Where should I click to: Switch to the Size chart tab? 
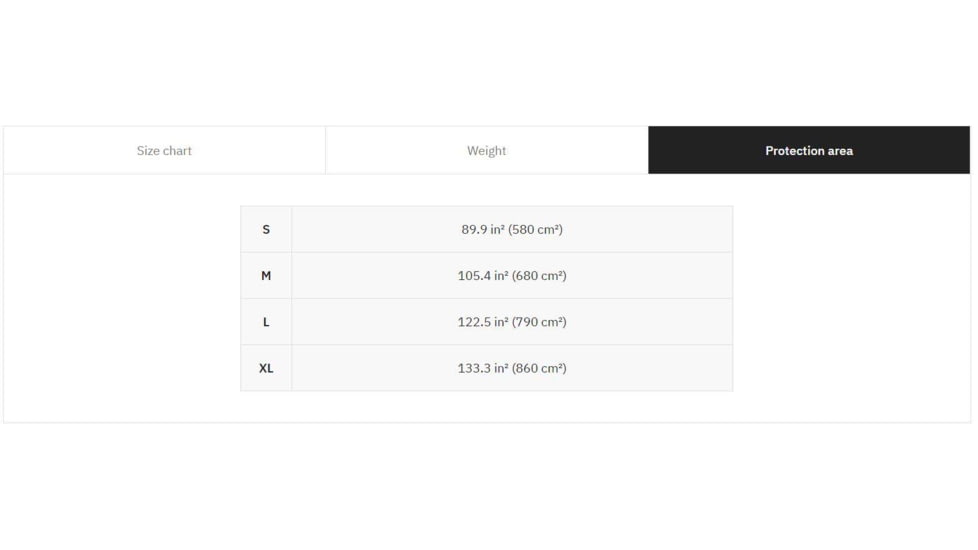(164, 151)
